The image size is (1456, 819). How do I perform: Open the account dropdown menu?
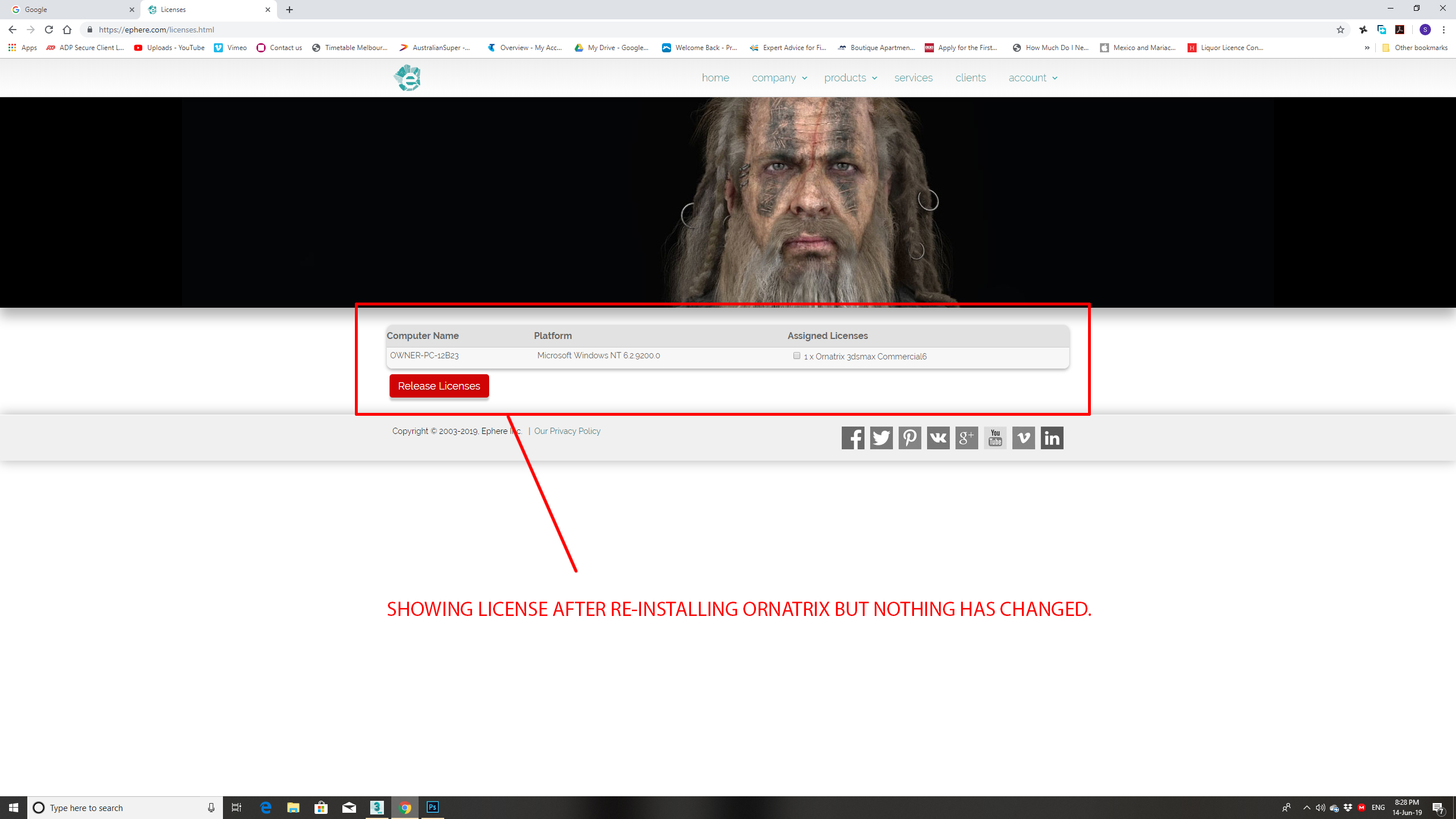[x=1032, y=78]
